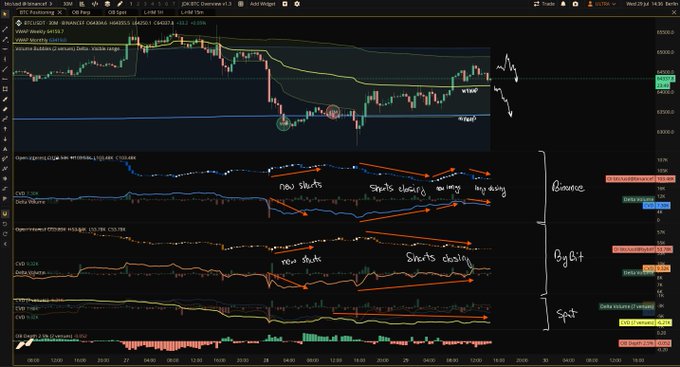The image size is (680, 367).
Task: Take a screenshot with camera icon
Action: tap(575, 4)
